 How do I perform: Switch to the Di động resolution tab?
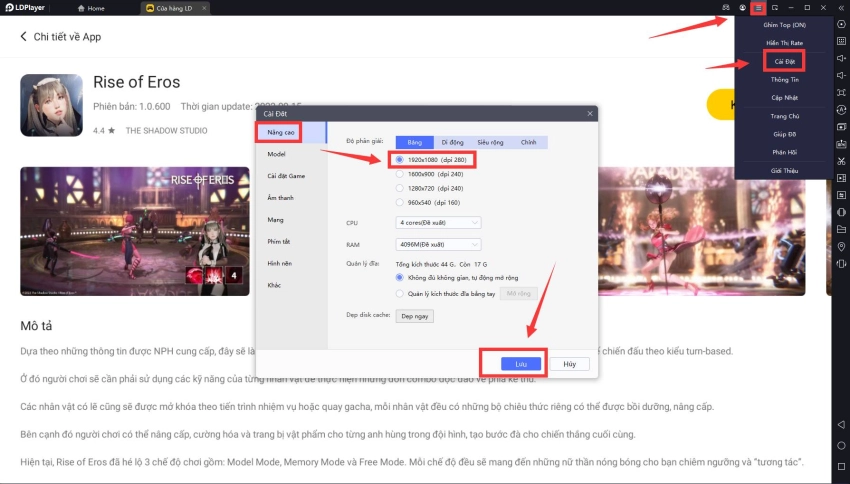coord(453,142)
